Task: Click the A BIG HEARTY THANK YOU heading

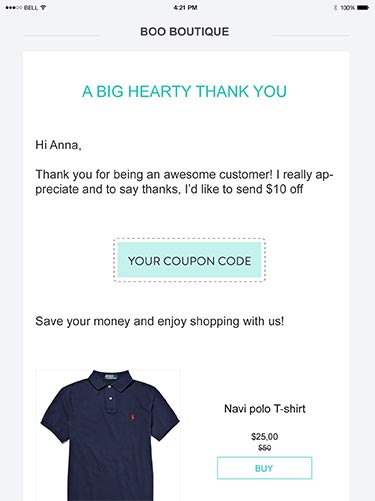Action: pyautogui.click(x=184, y=91)
